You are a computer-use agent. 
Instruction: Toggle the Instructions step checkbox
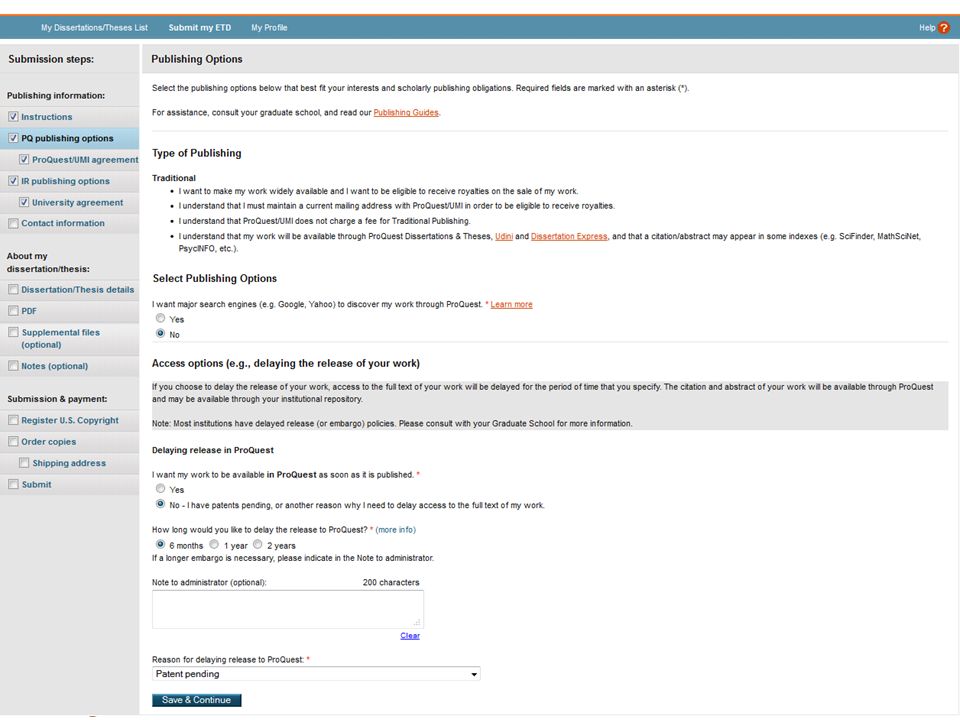pyautogui.click(x=13, y=116)
